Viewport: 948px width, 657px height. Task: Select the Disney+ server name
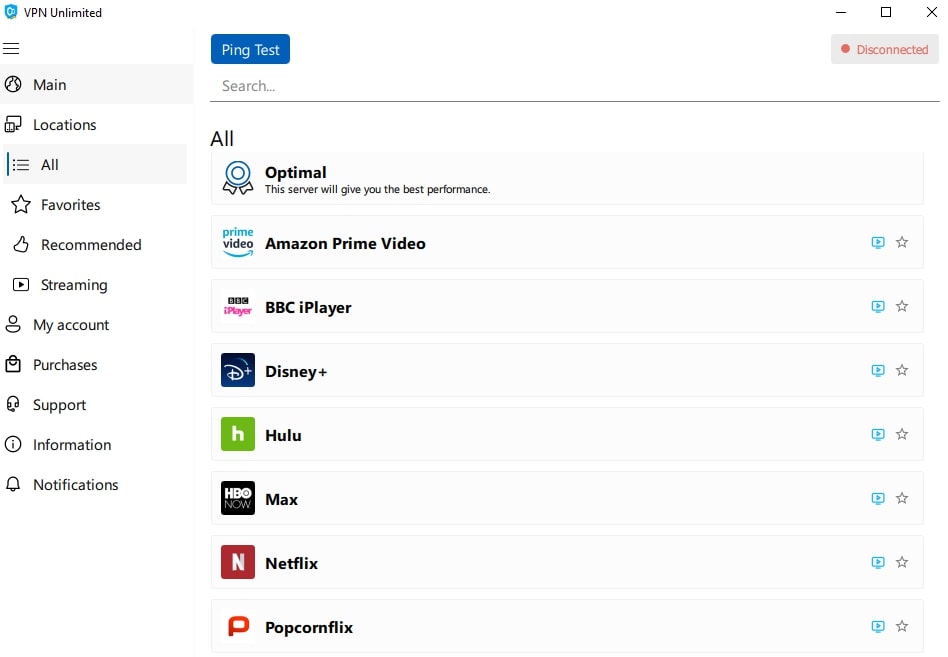(x=296, y=371)
